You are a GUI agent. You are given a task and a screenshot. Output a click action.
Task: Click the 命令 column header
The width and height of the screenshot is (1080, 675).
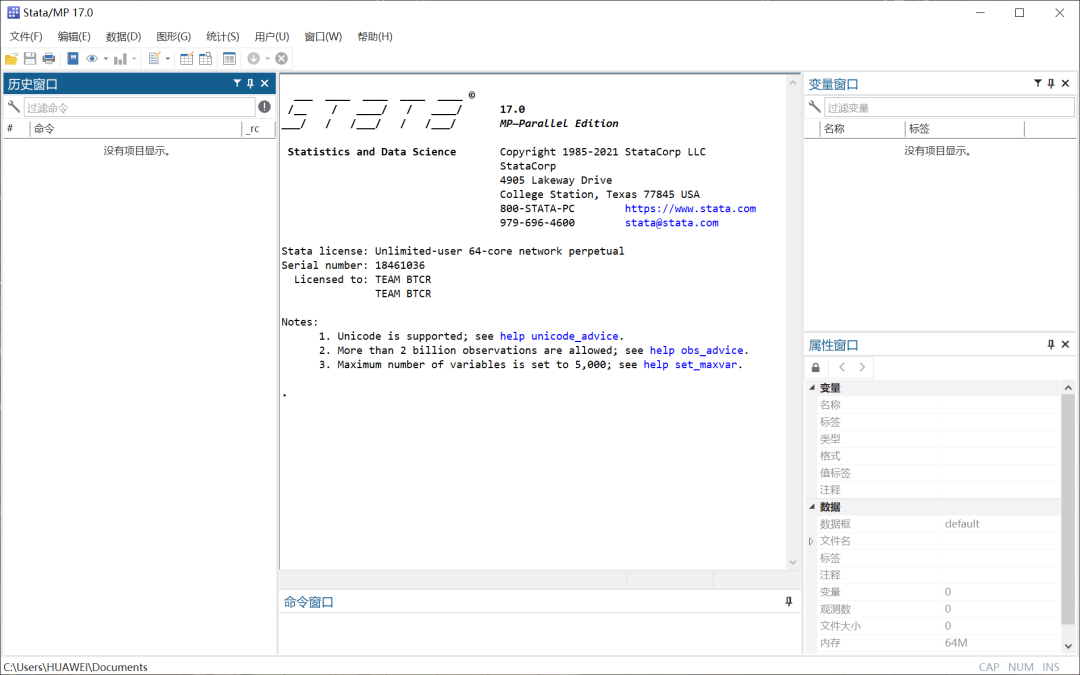point(136,129)
